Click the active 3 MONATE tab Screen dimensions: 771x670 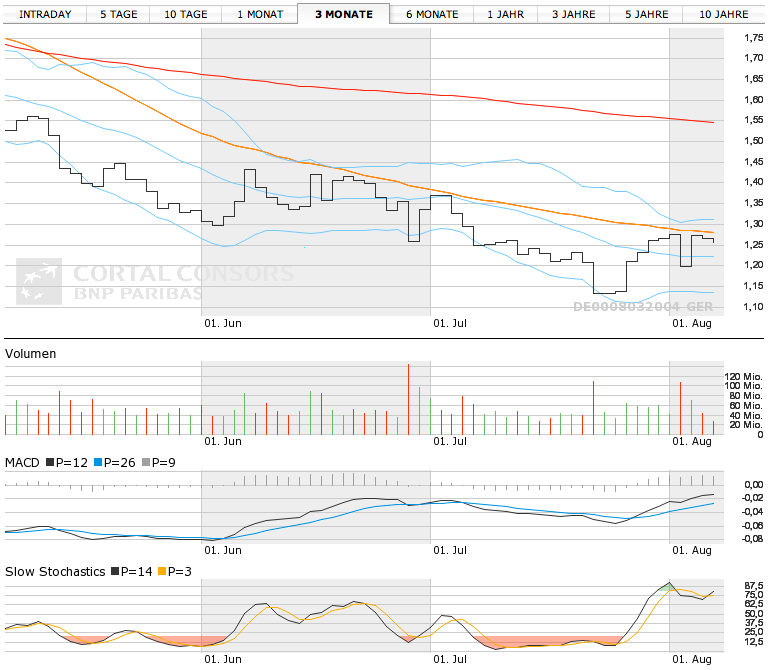(x=343, y=14)
